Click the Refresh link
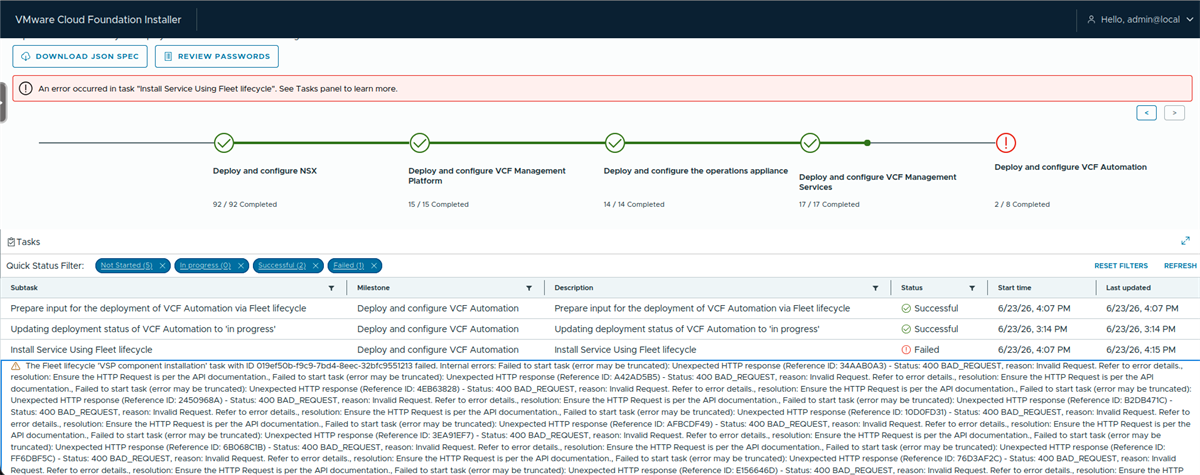This screenshot has width=1200, height=475. click(1180, 266)
